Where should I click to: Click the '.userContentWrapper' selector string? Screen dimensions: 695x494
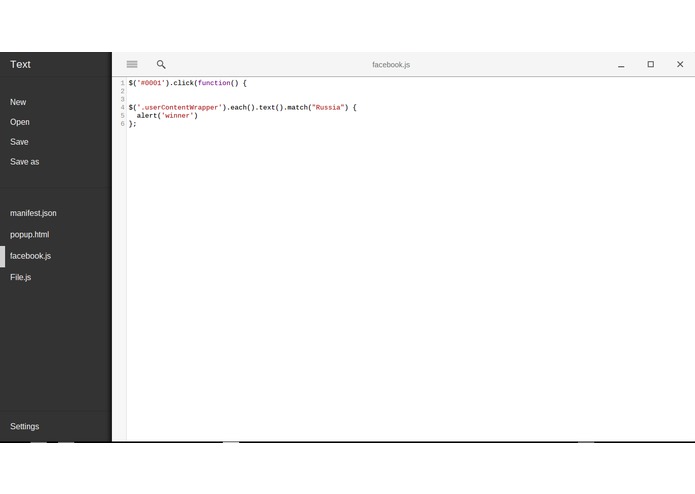pyautogui.click(x=180, y=107)
